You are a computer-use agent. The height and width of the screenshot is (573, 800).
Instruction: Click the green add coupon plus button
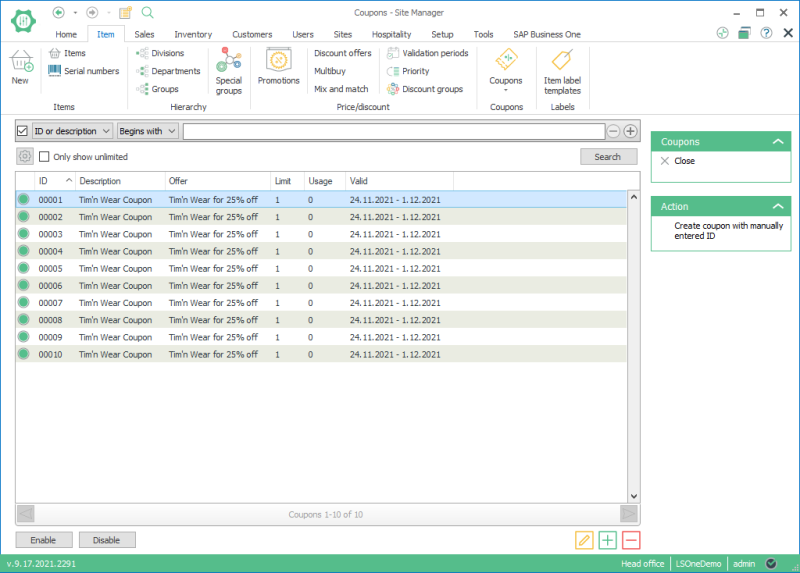coord(608,540)
